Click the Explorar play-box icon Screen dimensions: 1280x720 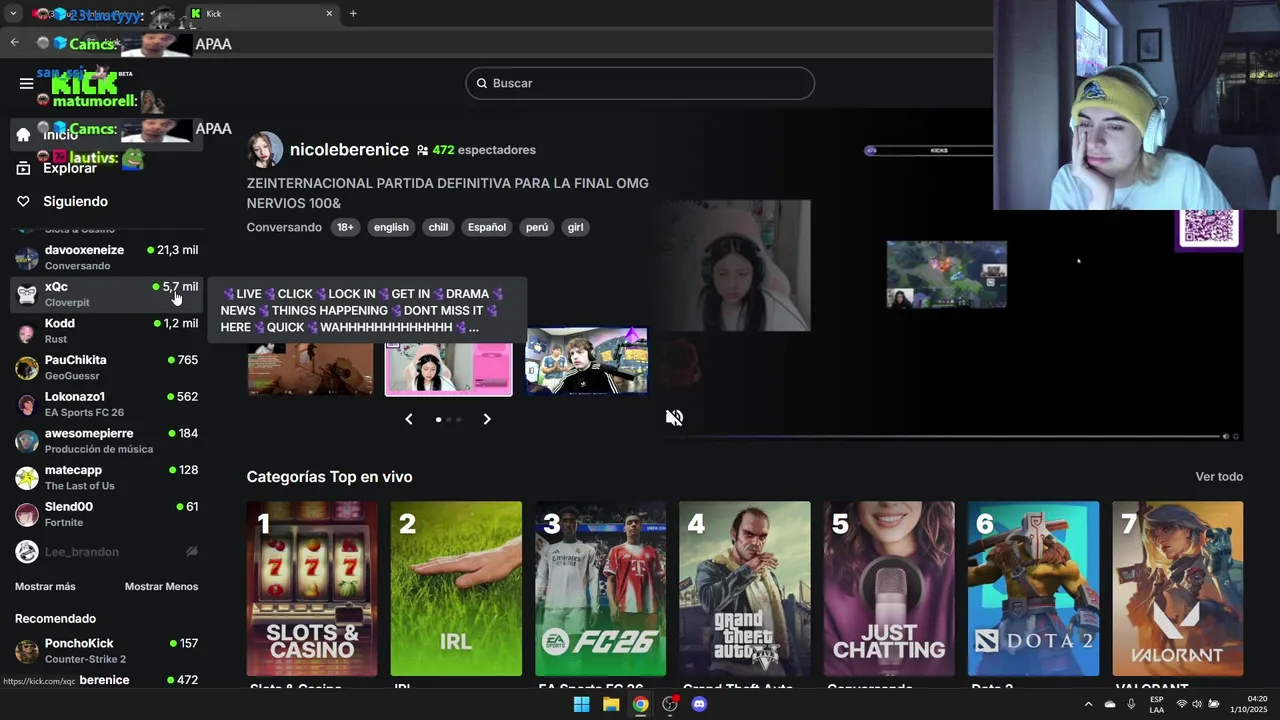[x=23, y=168]
